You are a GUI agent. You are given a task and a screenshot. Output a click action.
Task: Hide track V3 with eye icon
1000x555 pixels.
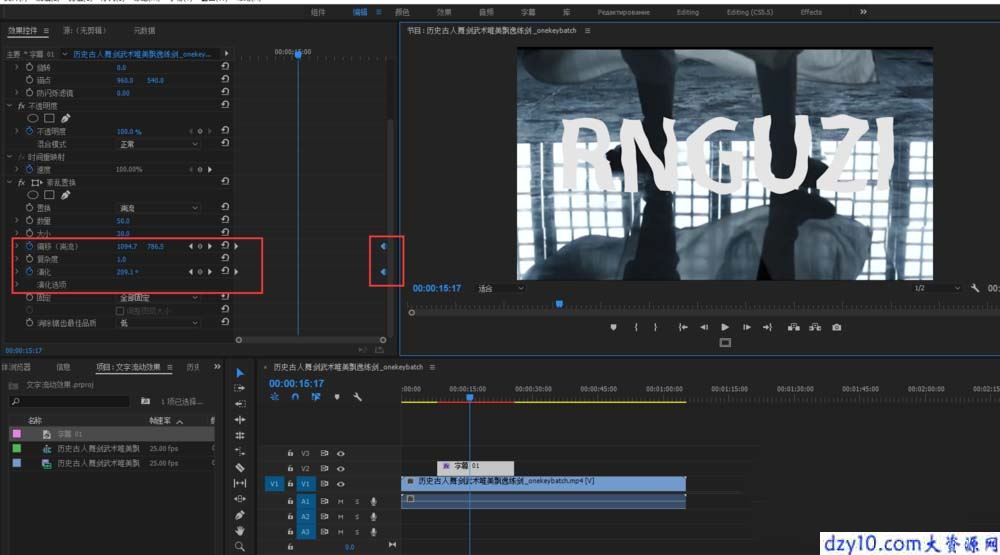[341, 454]
